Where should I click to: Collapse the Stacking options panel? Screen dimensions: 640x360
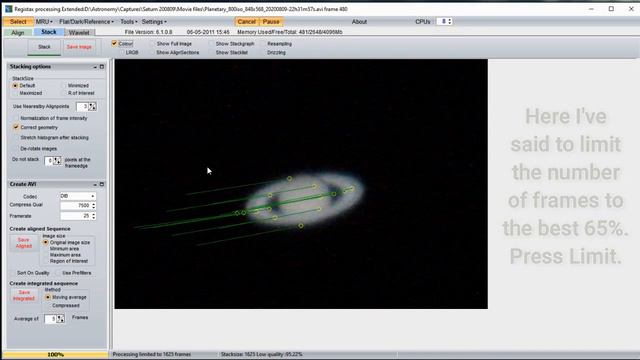point(95,67)
